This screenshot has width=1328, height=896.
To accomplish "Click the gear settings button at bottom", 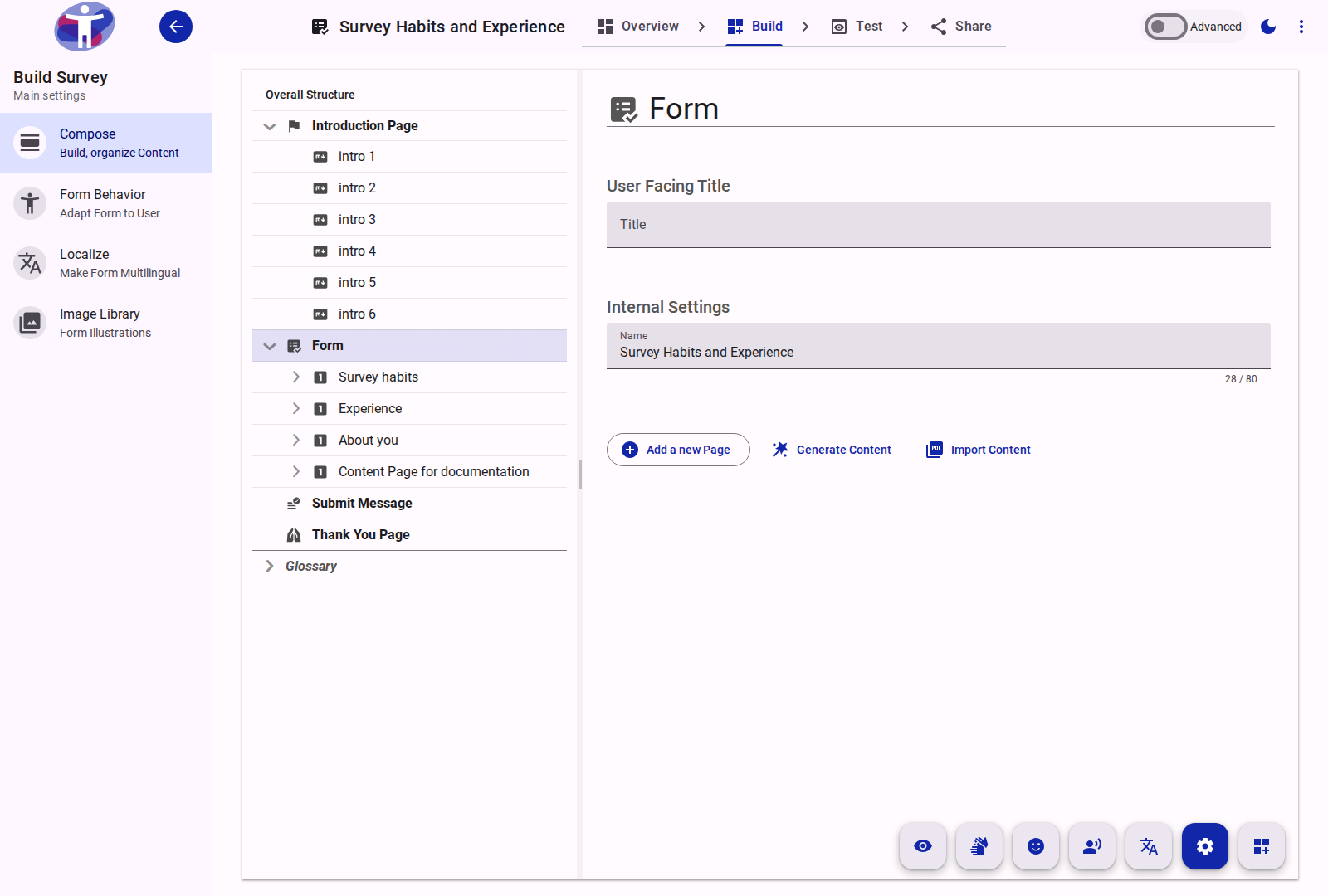I will coord(1205,846).
